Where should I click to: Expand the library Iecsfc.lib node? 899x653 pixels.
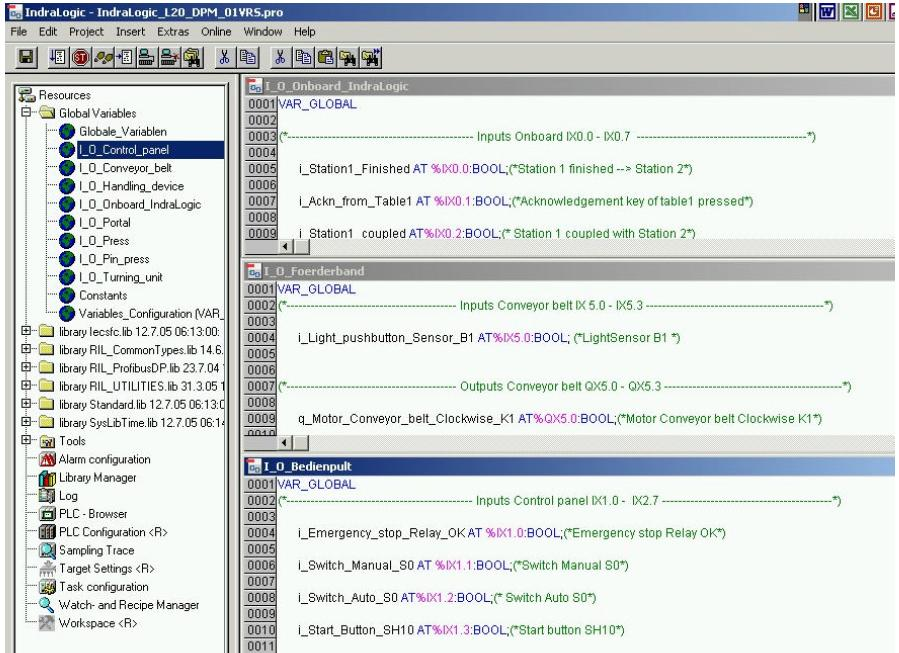(x=26, y=331)
